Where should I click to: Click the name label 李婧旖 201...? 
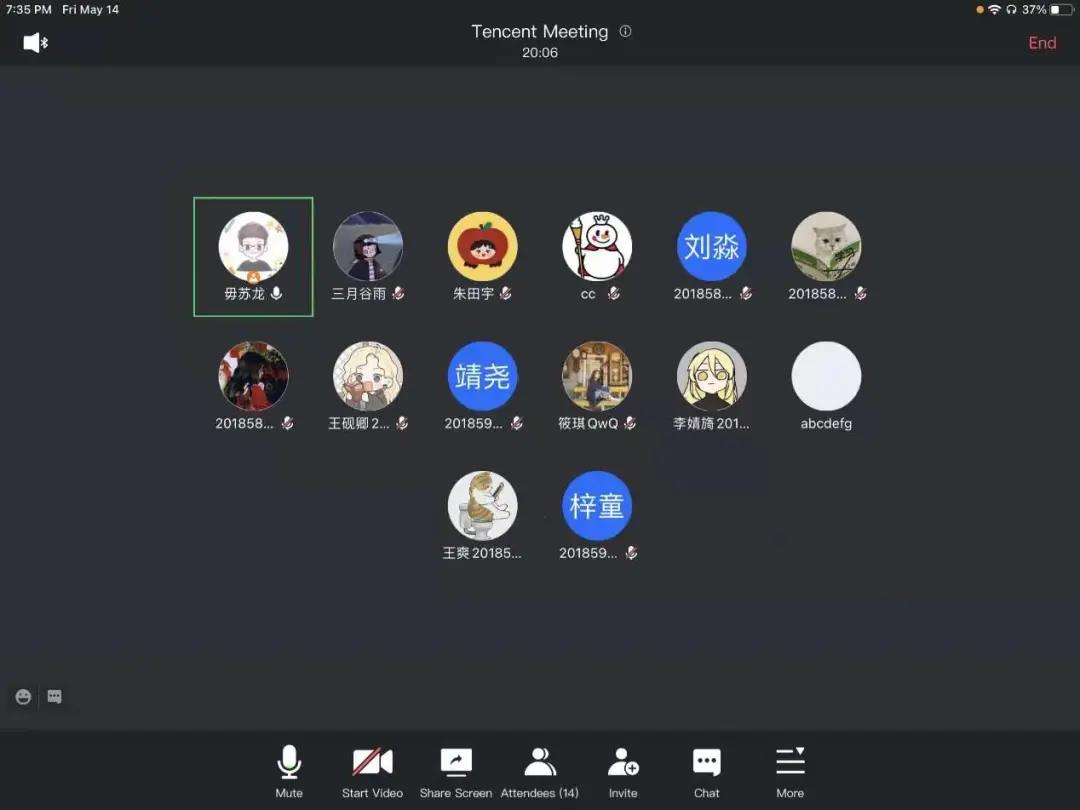point(712,423)
